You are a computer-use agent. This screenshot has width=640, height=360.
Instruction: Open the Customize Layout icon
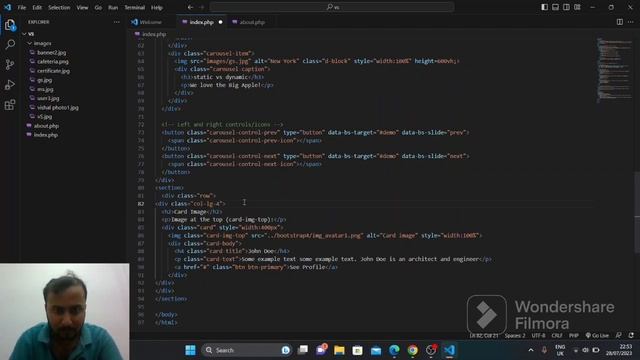578,7
